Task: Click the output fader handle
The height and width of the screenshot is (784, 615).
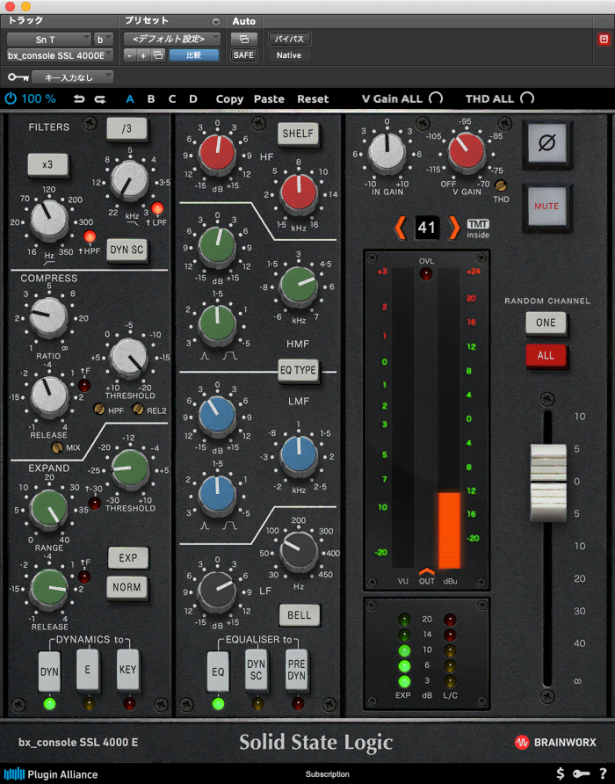Action: click(x=548, y=482)
